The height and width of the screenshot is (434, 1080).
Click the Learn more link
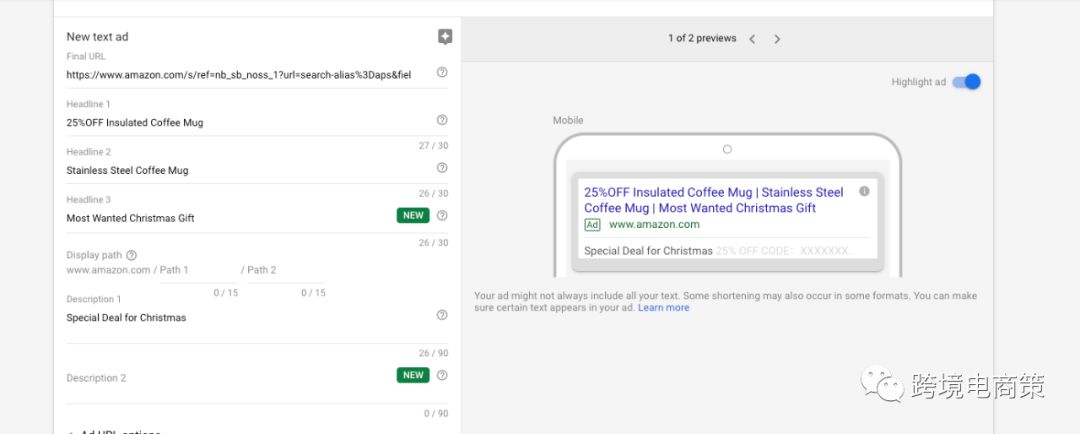[663, 308]
